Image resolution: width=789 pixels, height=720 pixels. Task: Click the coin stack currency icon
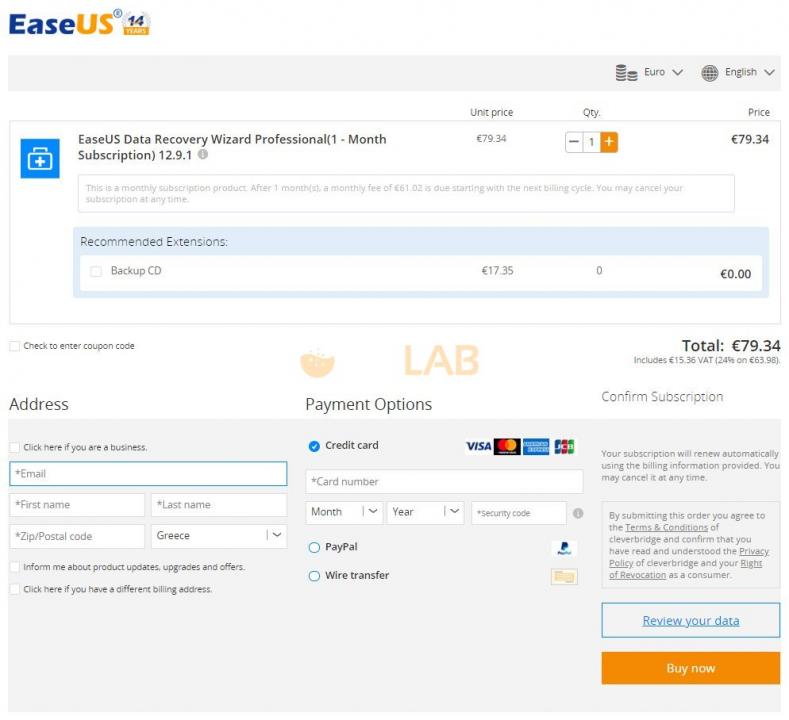626,72
